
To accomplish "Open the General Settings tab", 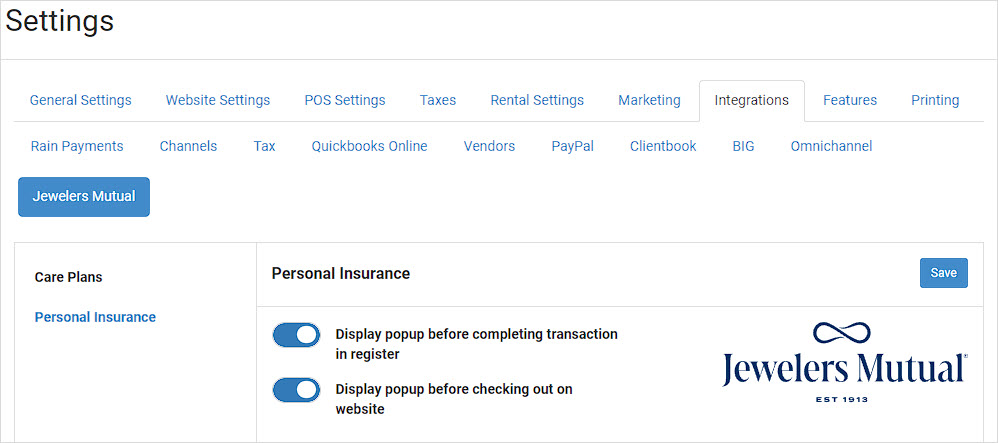I will click(81, 100).
